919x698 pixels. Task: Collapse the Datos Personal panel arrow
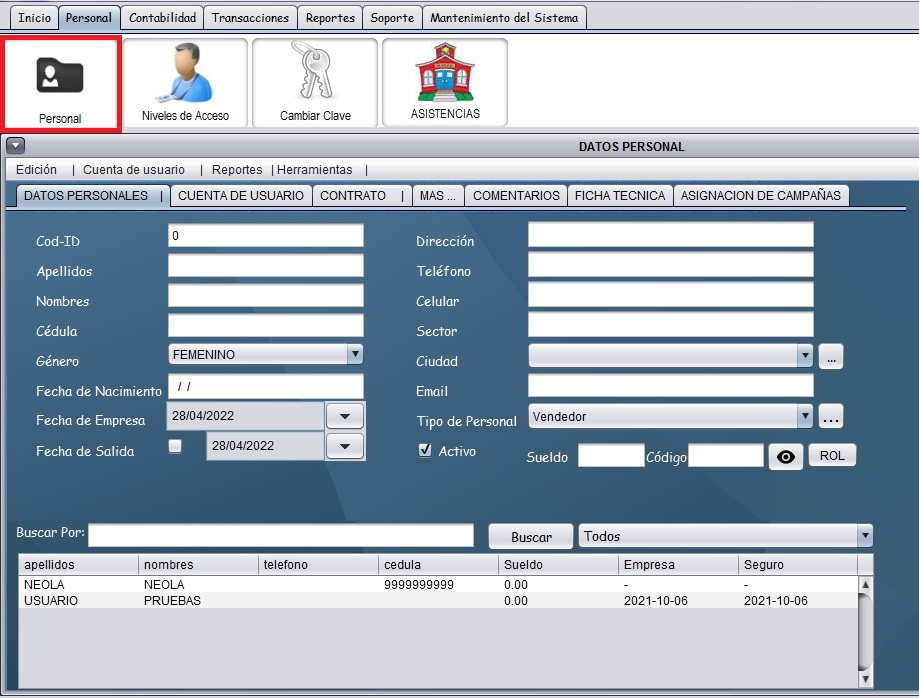point(14,146)
